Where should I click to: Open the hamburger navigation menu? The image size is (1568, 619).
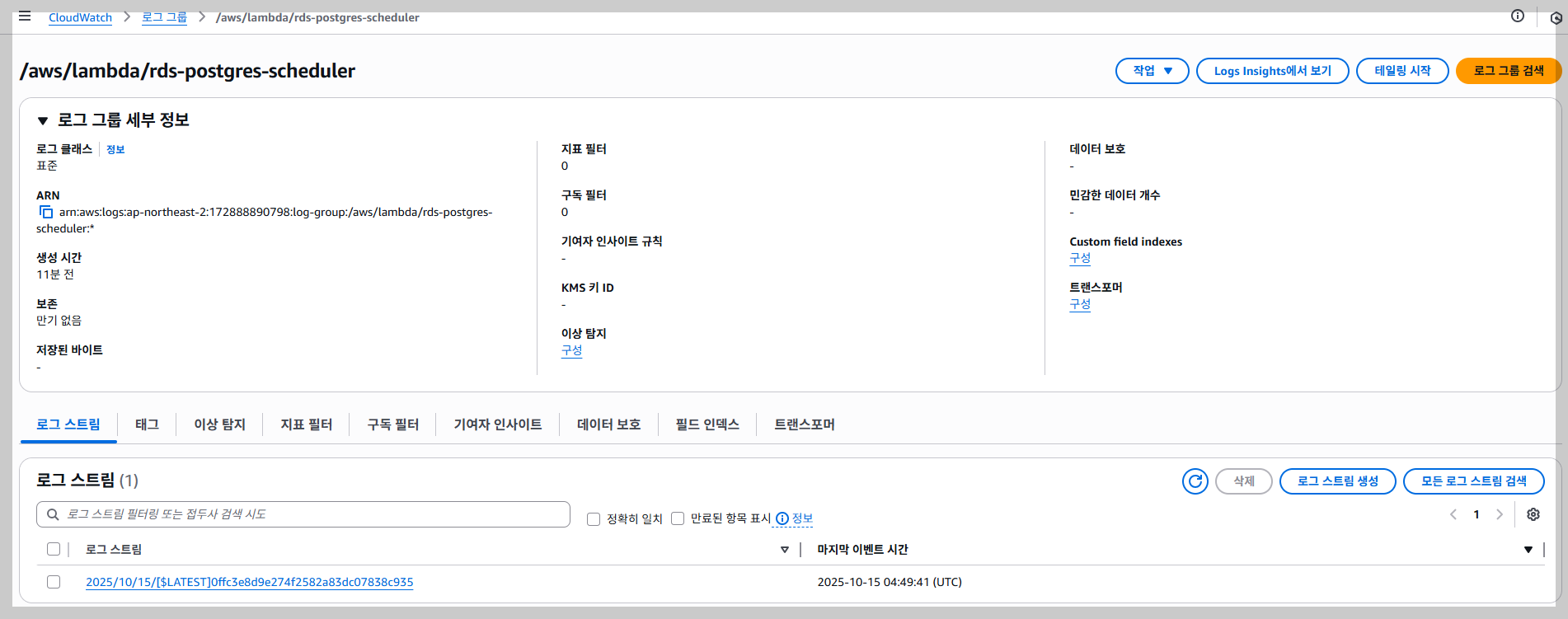(25, 16)
